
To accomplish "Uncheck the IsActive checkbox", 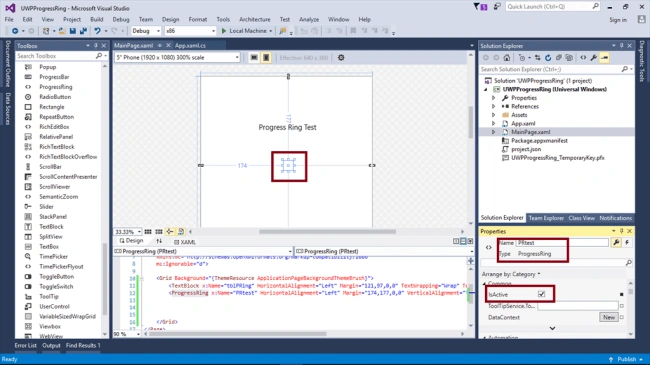I will pos(541,294).
